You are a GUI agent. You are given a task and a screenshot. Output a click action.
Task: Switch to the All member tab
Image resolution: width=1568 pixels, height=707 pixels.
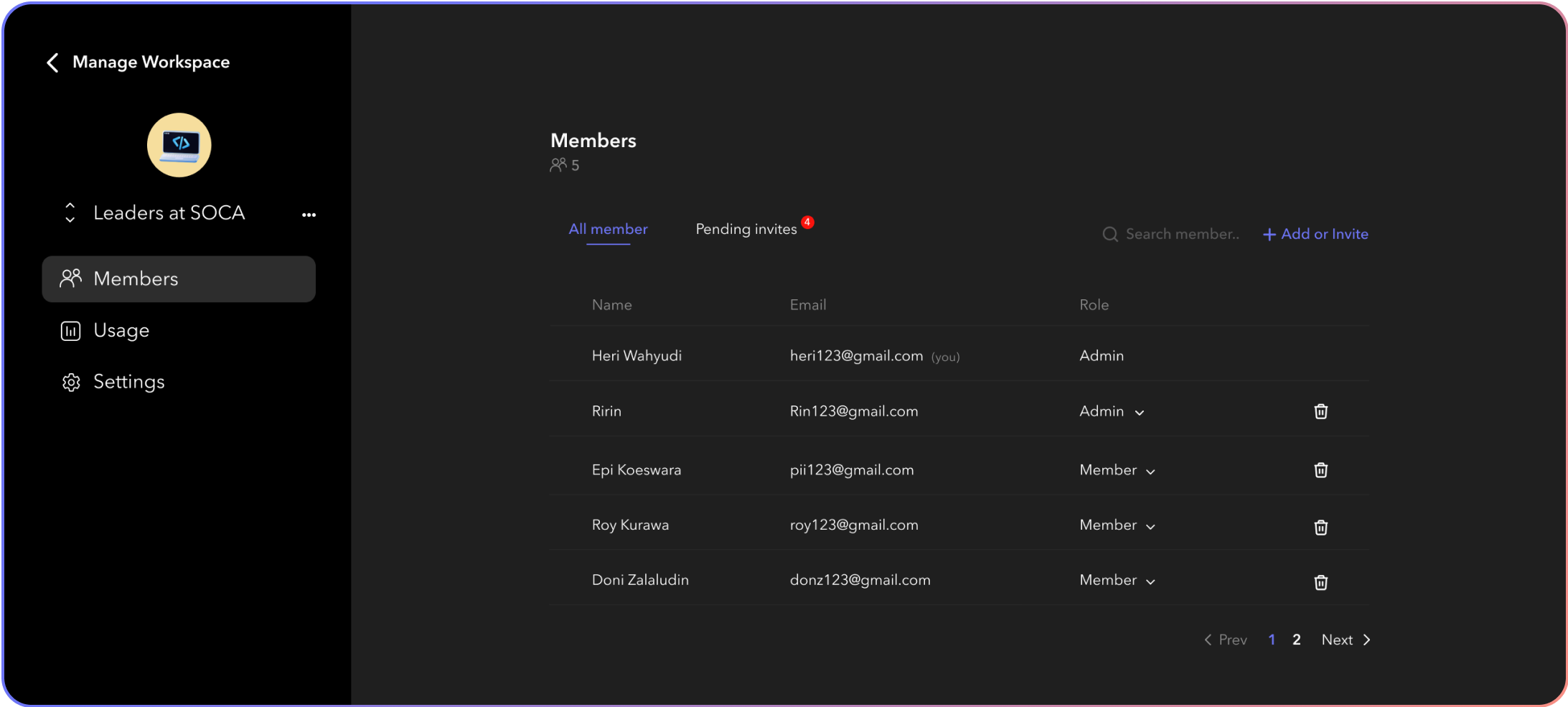(x=609, y=229)
